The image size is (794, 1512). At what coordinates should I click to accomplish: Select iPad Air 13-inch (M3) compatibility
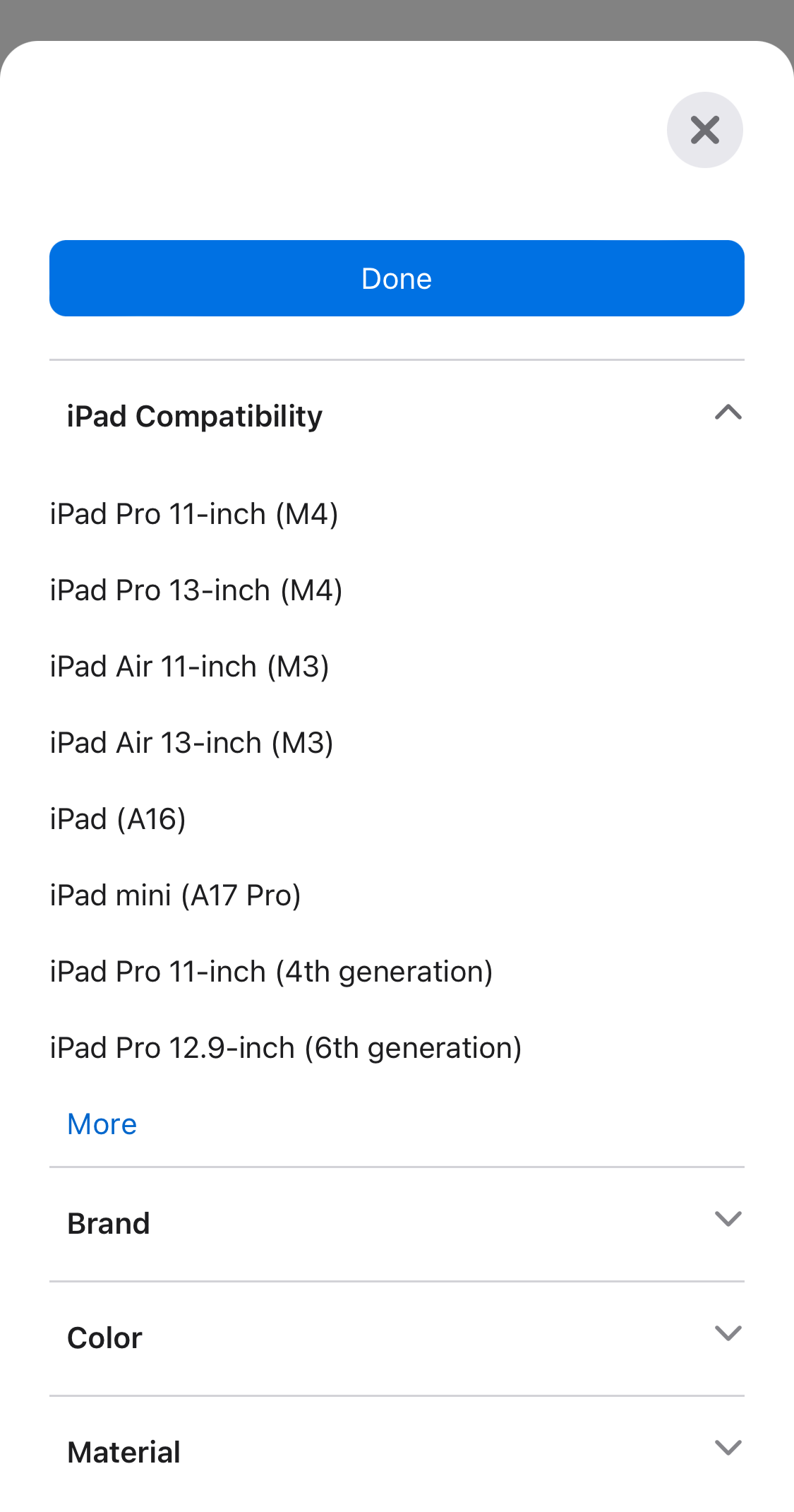tap(191, 742)
